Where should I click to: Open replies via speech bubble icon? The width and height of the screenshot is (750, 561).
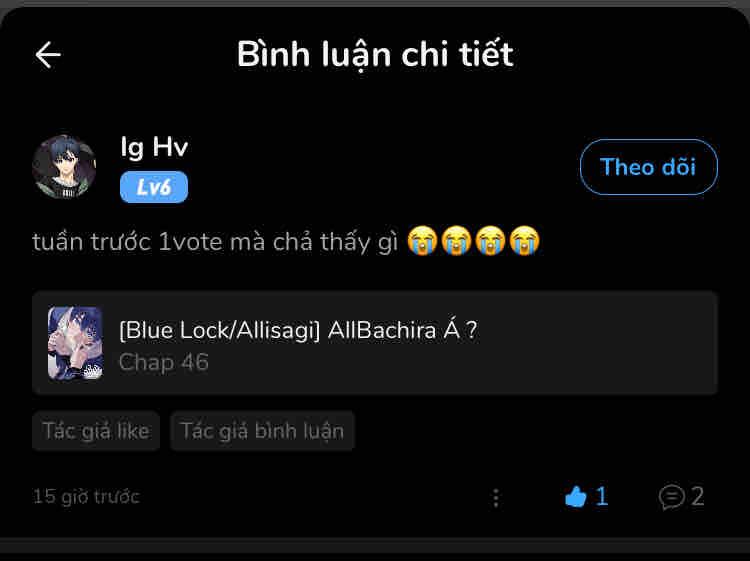point(672,497)
